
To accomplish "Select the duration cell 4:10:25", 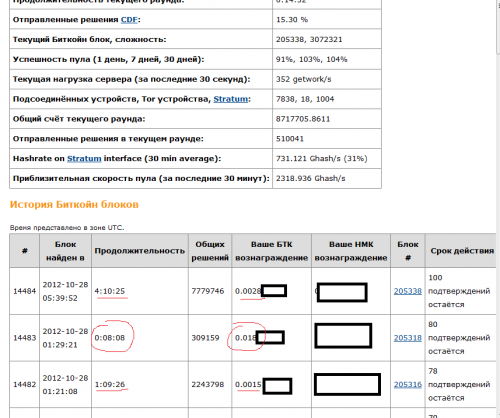I will 110,291.
